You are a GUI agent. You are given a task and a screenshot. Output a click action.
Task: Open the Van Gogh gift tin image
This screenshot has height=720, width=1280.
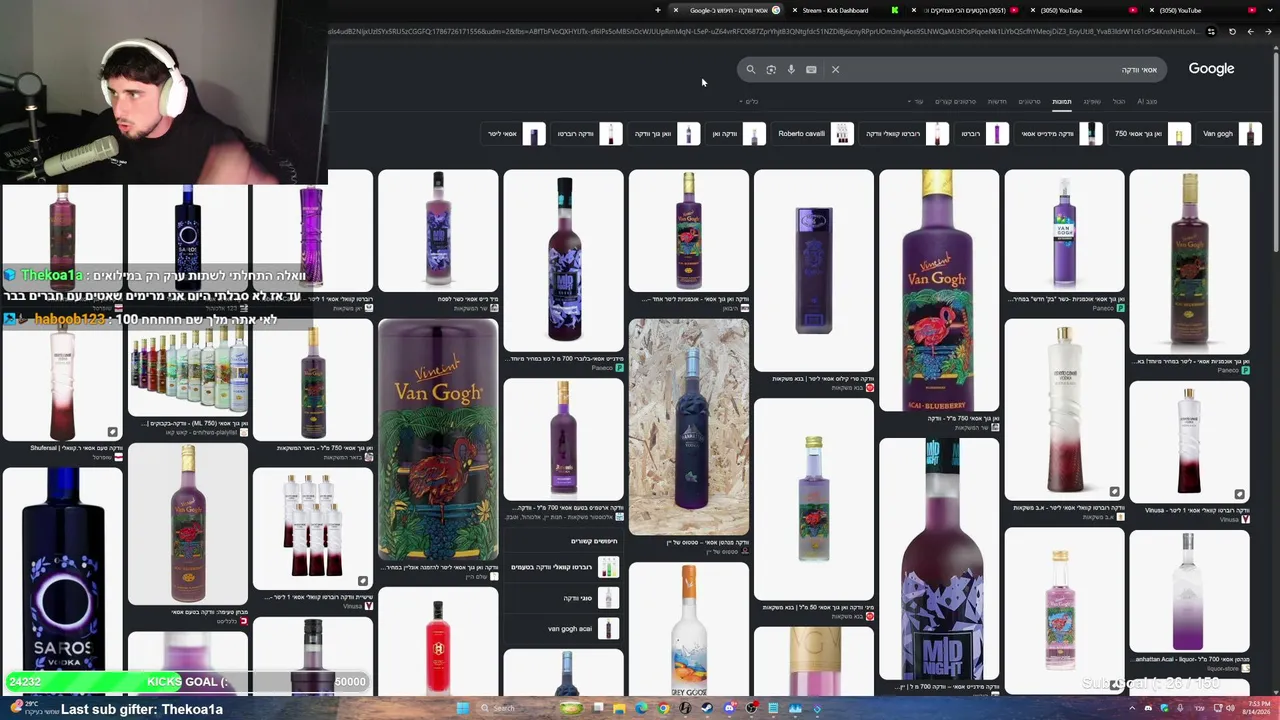[x=438, y=440]
